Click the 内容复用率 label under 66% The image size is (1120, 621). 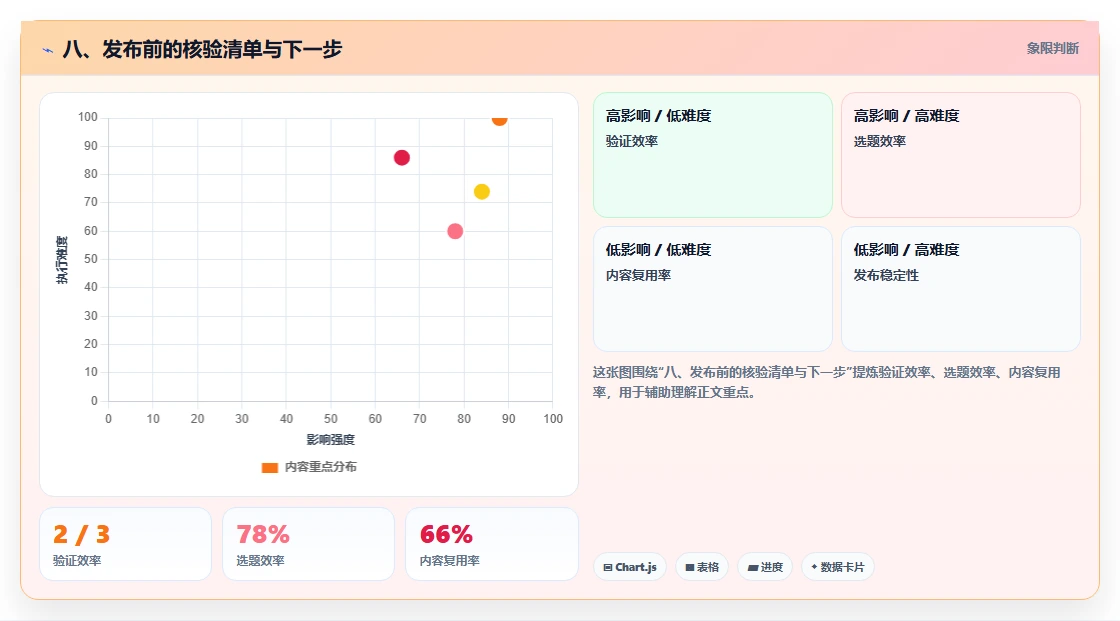pyautogui.click(x=450, y=560)
